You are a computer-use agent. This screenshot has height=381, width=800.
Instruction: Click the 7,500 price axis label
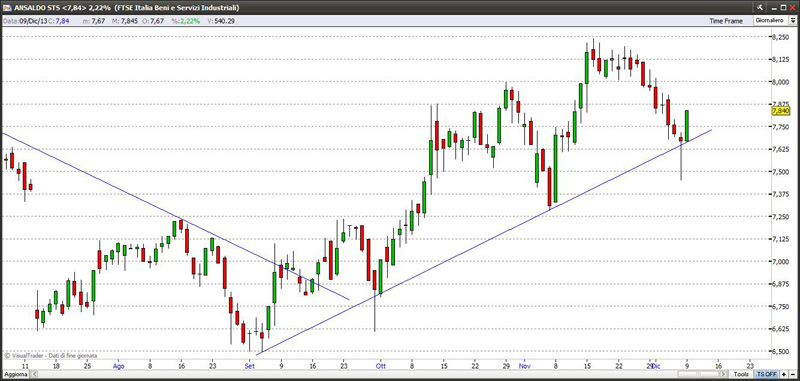tap(781, 172)
